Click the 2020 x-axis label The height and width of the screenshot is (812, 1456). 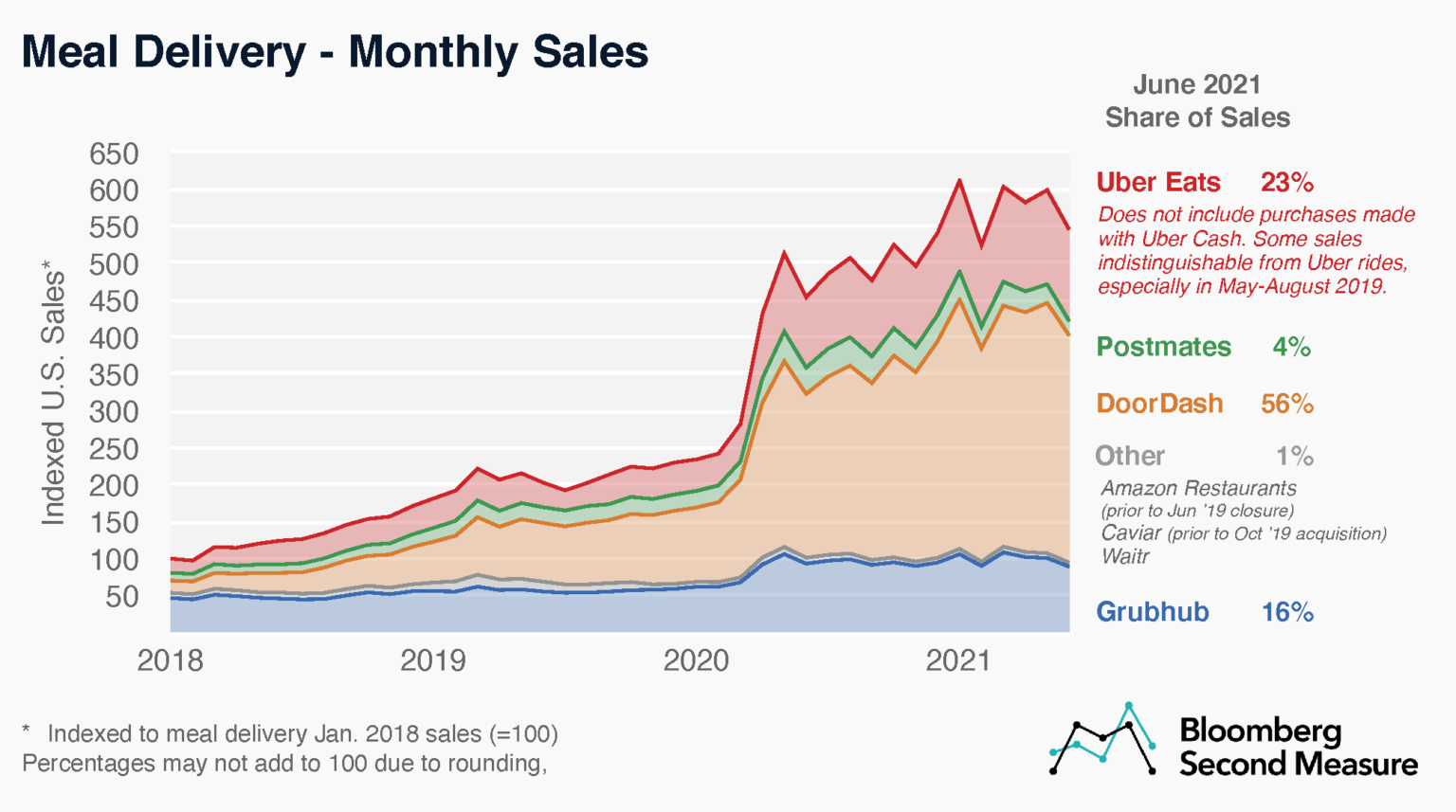point(696,660)
